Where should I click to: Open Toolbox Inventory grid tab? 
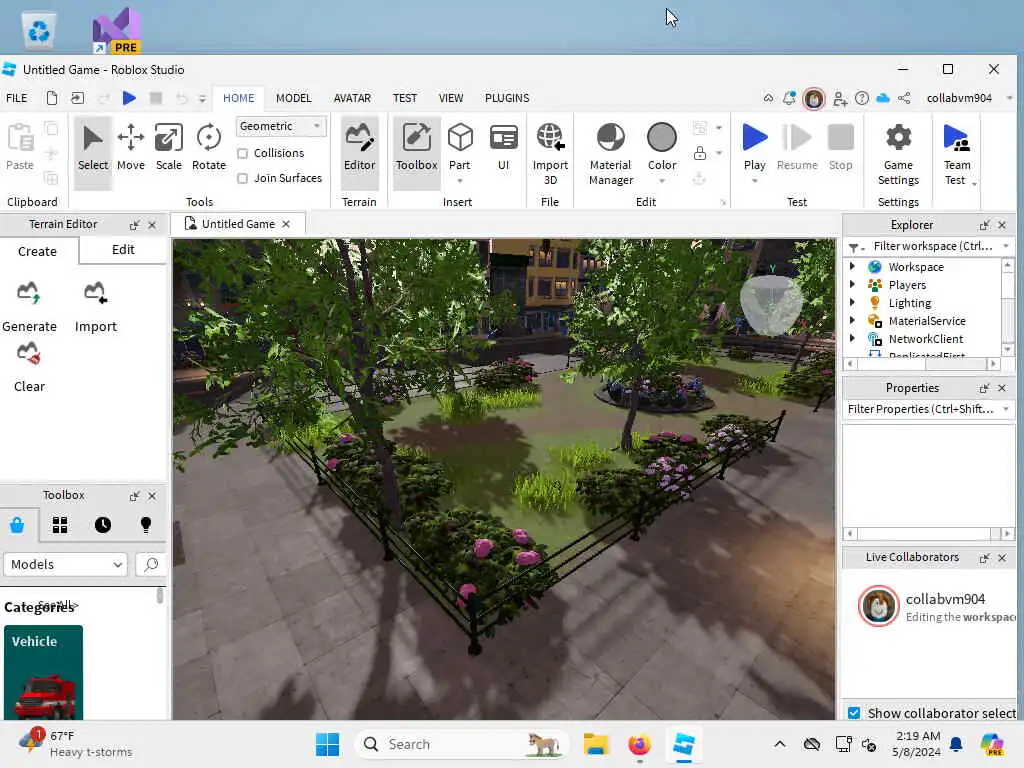pos(60,525)
